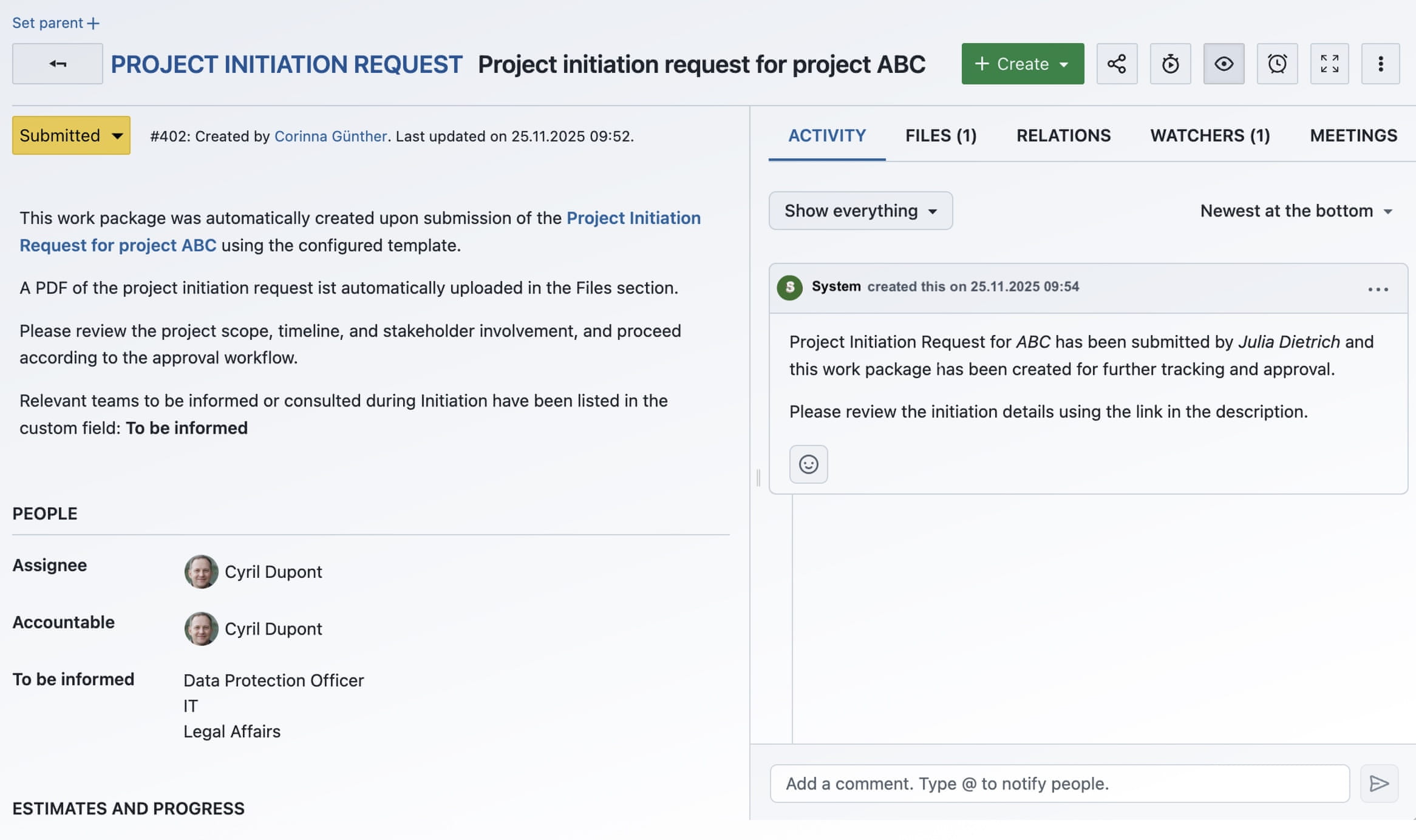The width and height of the screenshot is (1416, 840).
Task: Open options for the System activity entry
Action: (1378, 289)
